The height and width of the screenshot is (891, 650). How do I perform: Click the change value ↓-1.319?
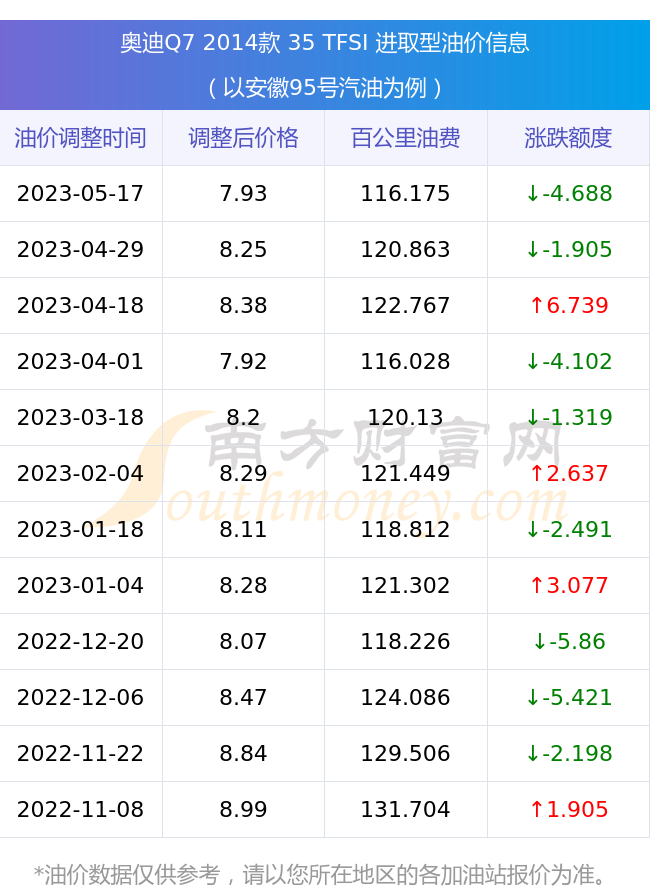pos(569,417)
